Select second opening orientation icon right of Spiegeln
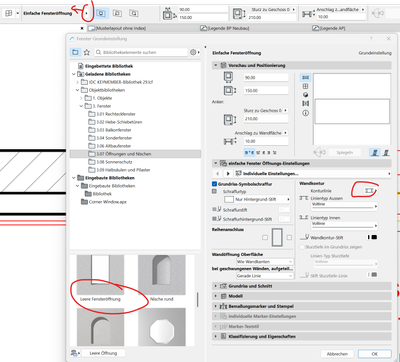 click(386, 153)
